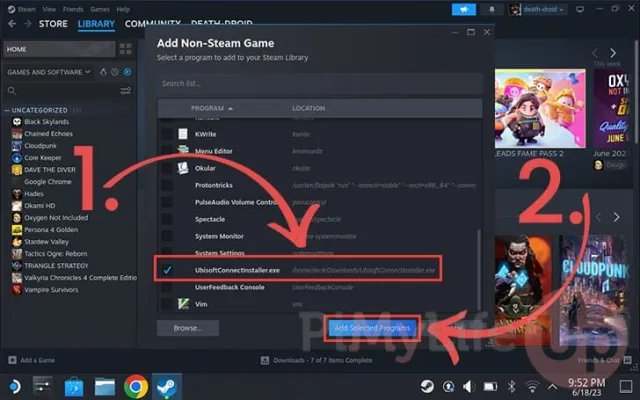Check the PulseAudio Volume Control checkbox
The width and height of the screenshot is (640, 400).
click(167, 202)
